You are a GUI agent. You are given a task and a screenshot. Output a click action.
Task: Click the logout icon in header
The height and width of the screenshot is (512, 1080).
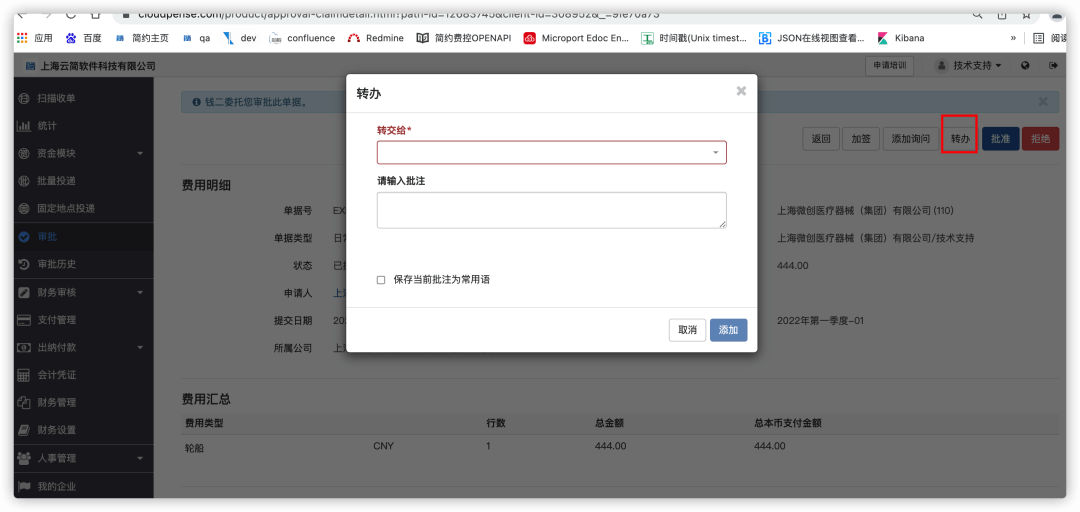point(1052,65)
